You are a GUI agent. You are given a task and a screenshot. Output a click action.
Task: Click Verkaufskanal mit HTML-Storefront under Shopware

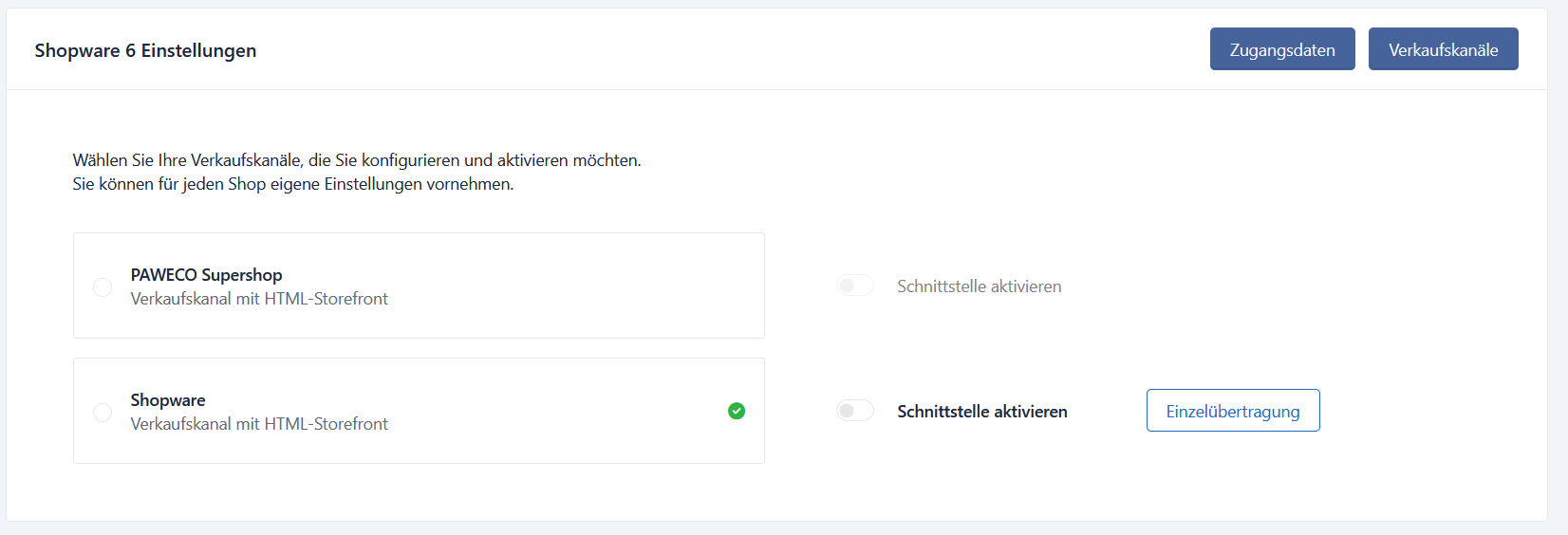(259, 424)
